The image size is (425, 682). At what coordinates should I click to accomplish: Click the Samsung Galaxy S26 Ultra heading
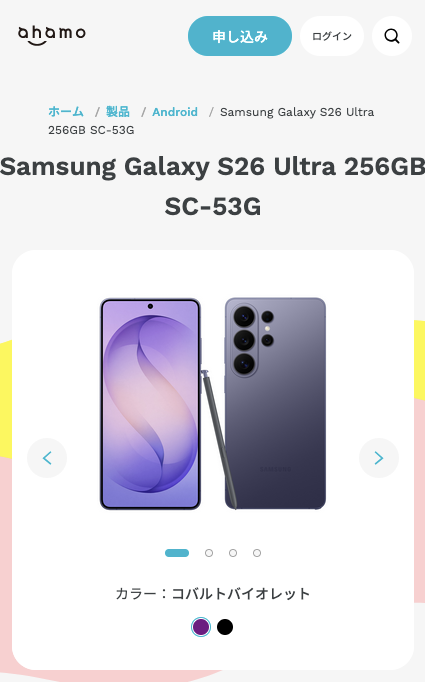[x=212, y=186]
